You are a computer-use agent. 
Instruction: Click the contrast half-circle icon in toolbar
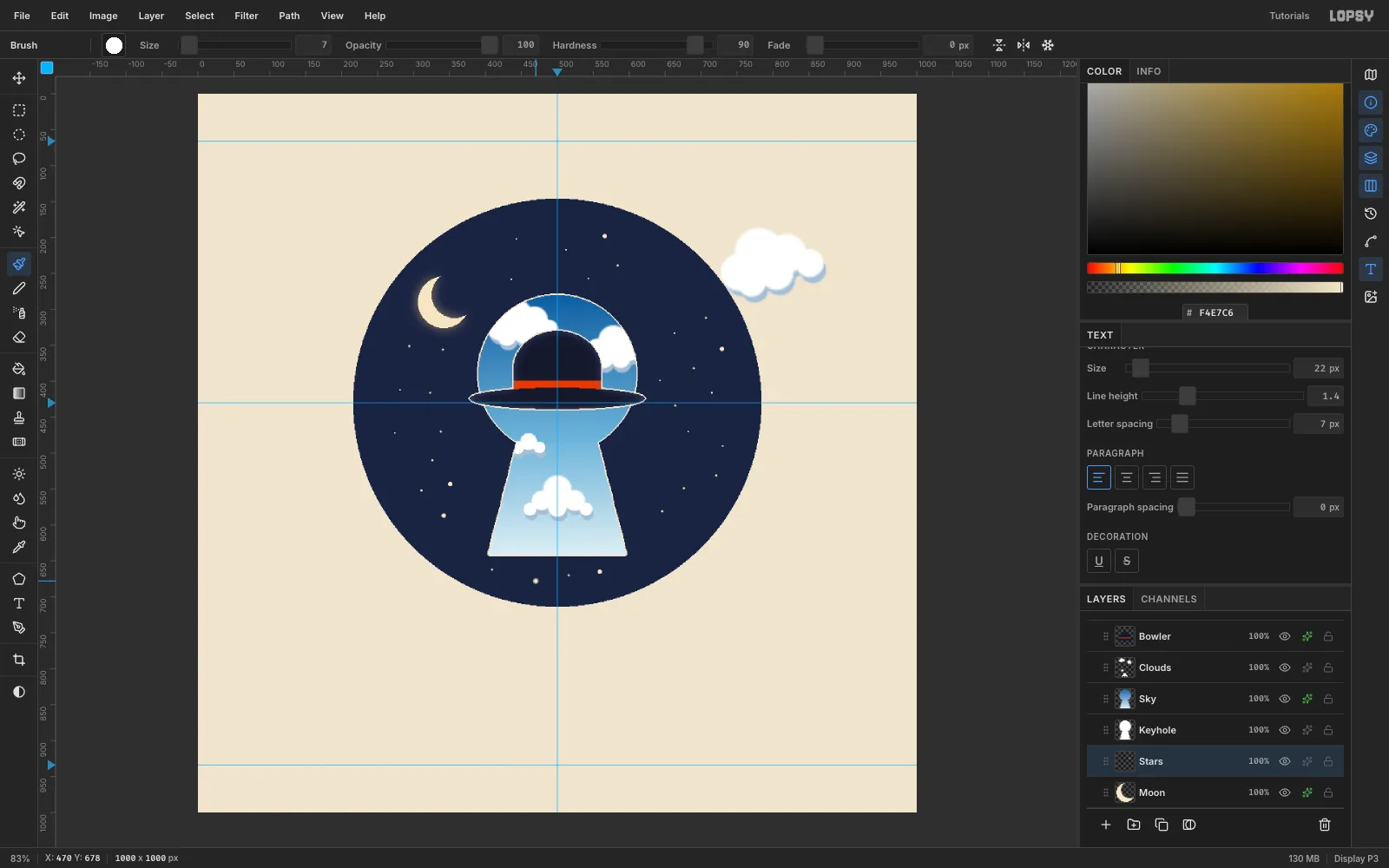coord(19,692)
